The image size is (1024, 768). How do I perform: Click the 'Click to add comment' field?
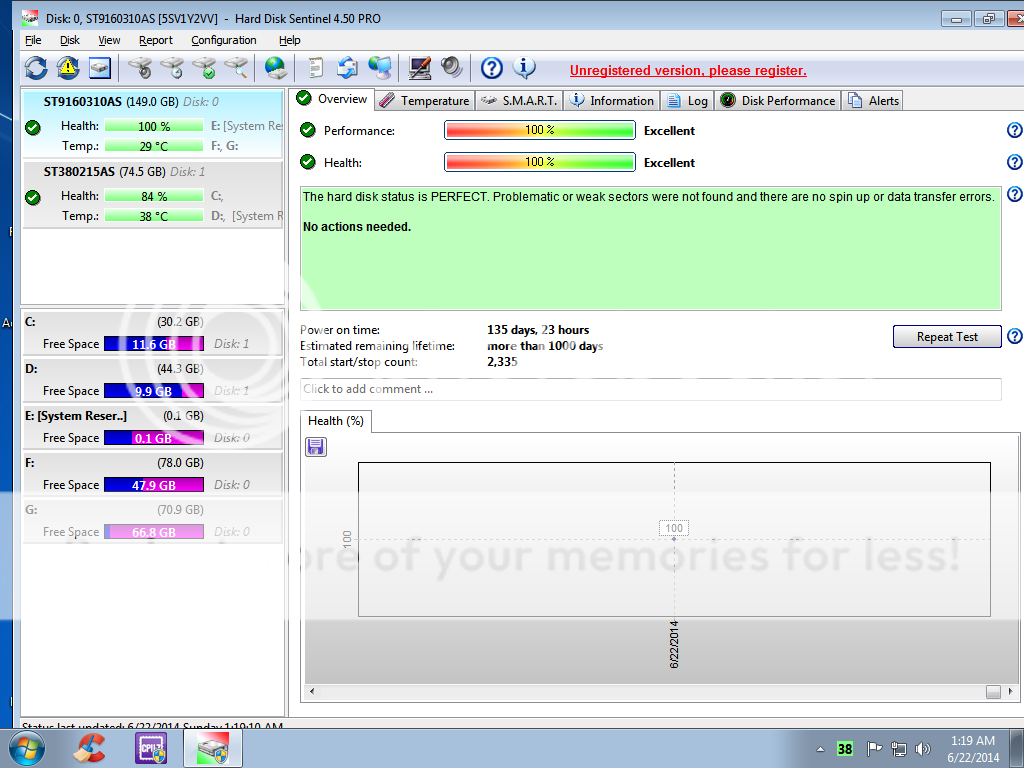(650, 389)
